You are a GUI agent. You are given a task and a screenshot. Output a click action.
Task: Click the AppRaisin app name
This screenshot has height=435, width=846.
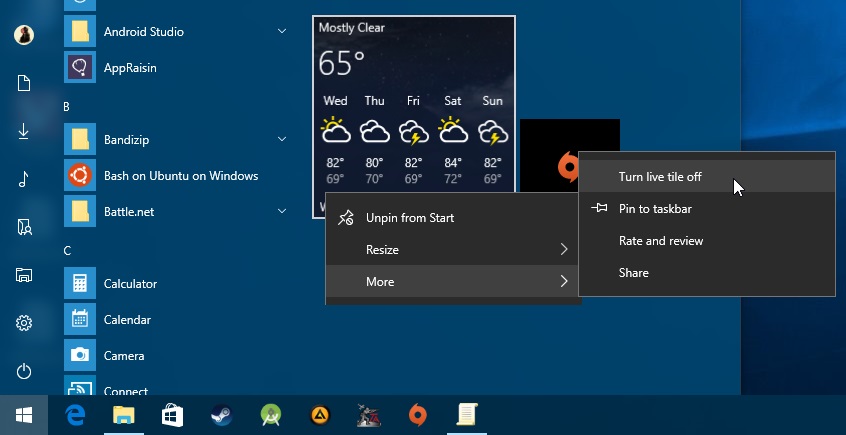point(130,68)
